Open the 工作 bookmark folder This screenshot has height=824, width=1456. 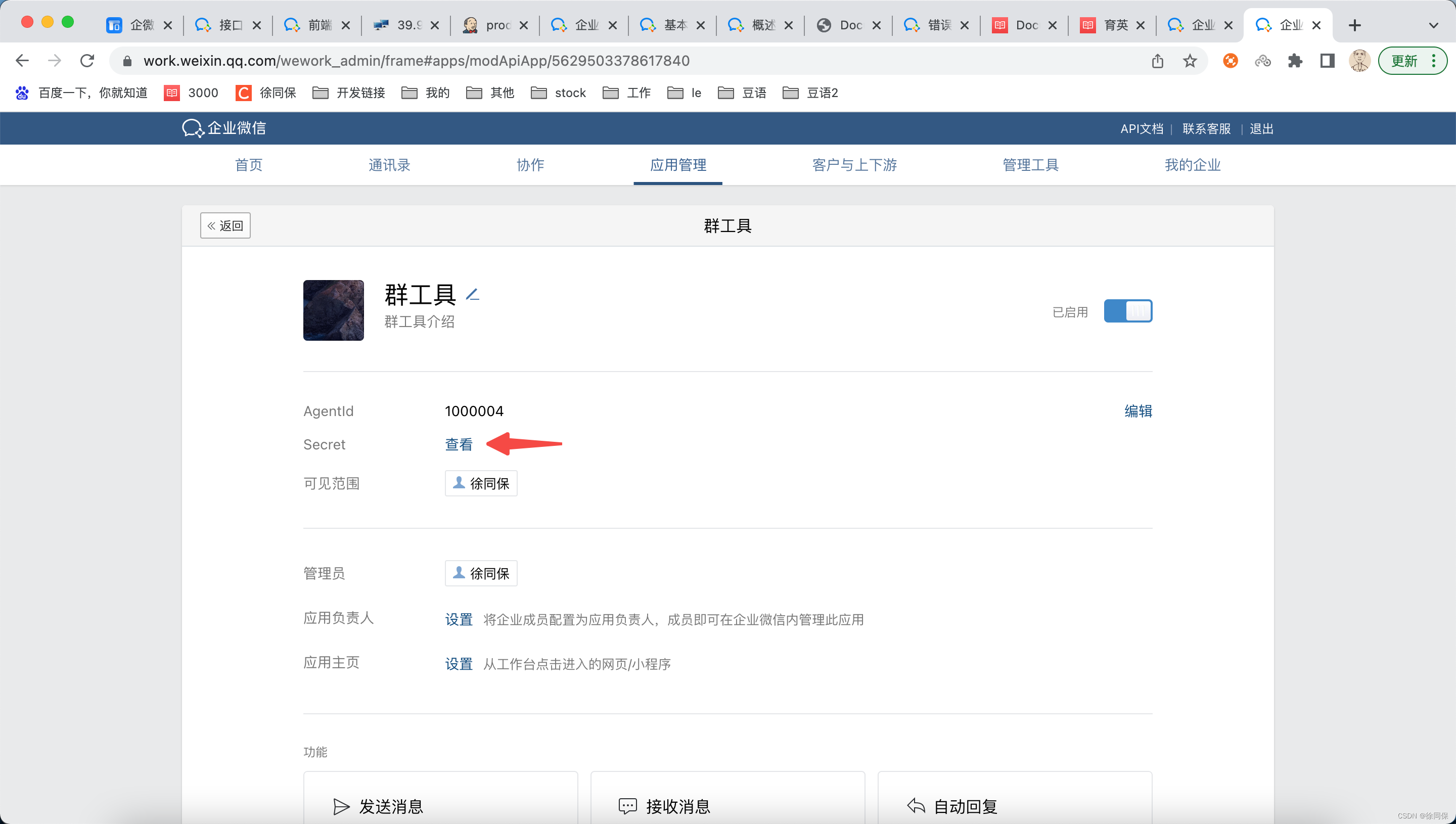click(627, 93)
